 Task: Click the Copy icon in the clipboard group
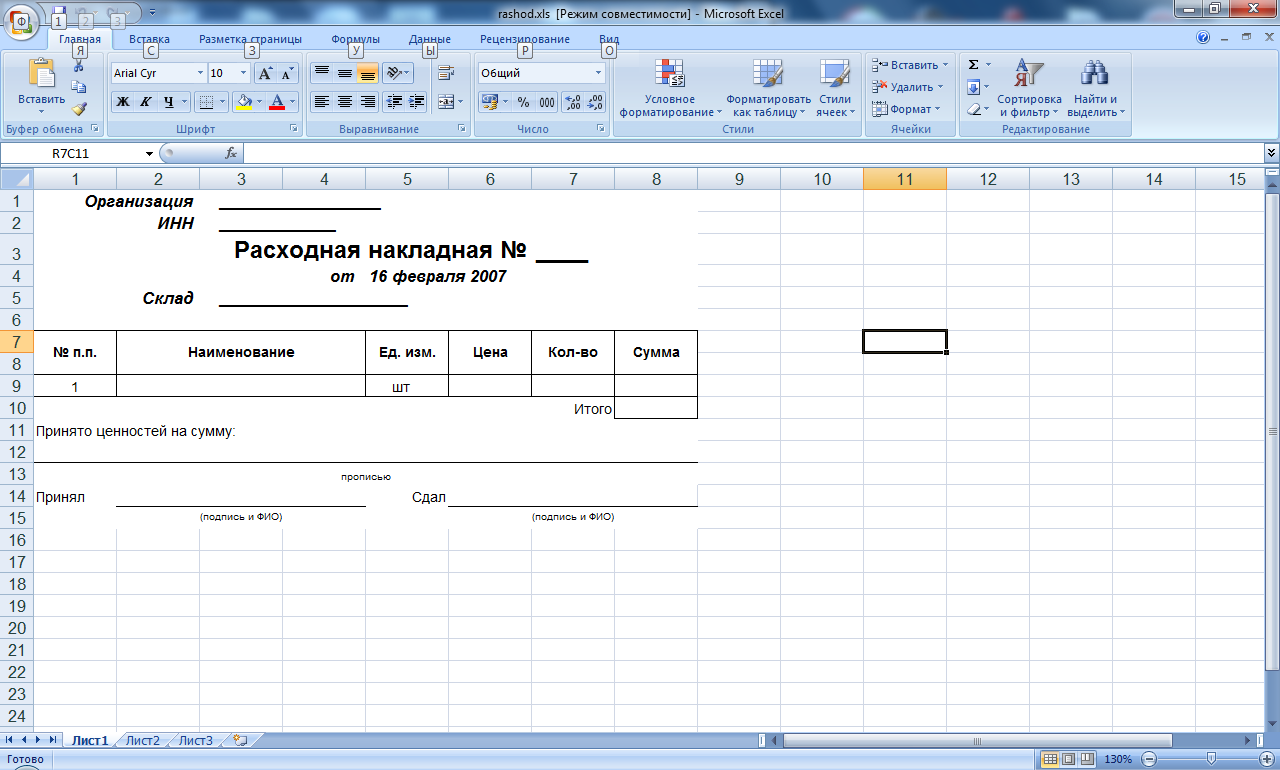pos(79,87)
